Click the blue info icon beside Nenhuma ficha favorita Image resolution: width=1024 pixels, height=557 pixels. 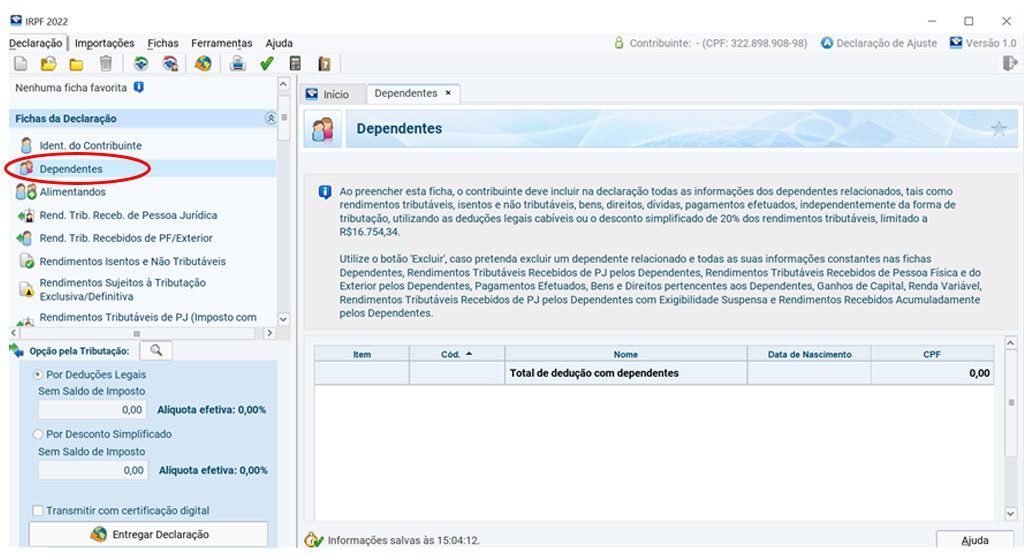(x=138, y=87)
